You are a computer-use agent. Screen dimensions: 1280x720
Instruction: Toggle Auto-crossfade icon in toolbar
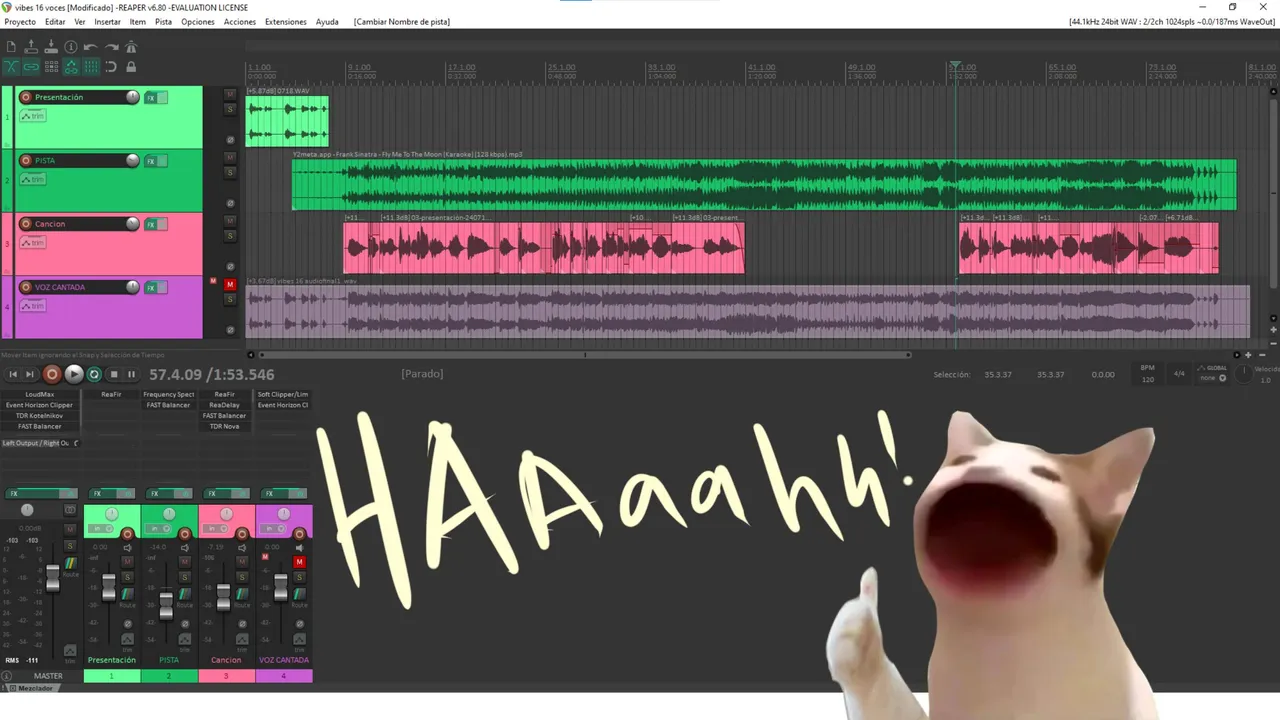(x=11, y=67)
